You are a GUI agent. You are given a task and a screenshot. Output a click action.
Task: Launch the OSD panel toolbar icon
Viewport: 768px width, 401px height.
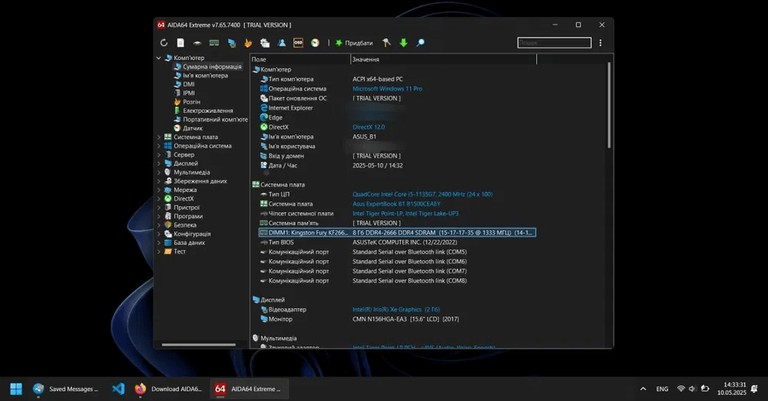pos(298,43)
